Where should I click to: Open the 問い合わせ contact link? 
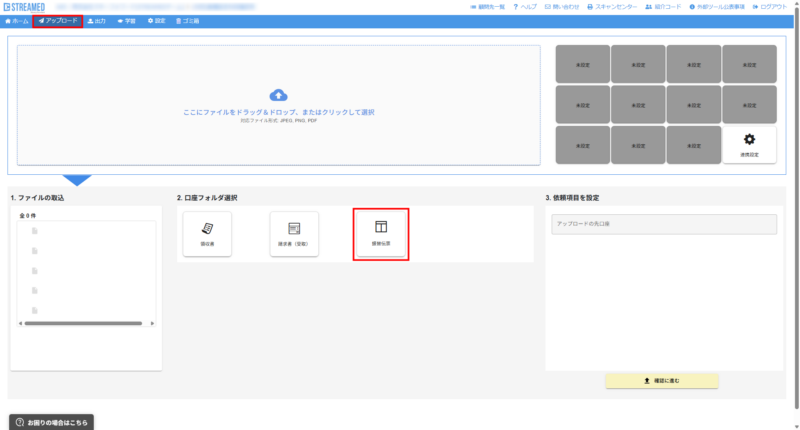coord(562,7)
